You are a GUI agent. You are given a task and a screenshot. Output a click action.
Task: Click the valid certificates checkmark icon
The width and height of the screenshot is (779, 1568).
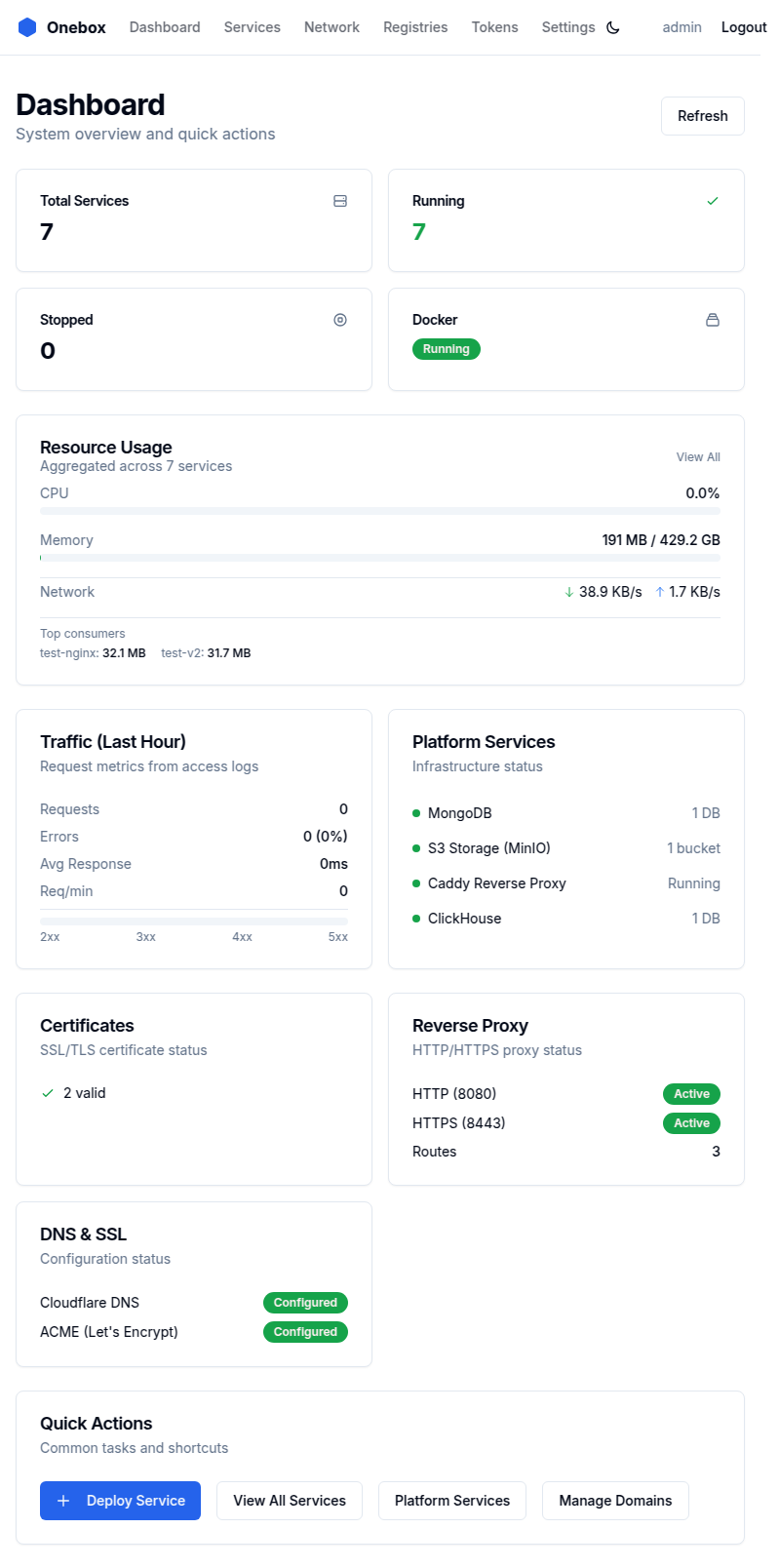point(48,1093)
